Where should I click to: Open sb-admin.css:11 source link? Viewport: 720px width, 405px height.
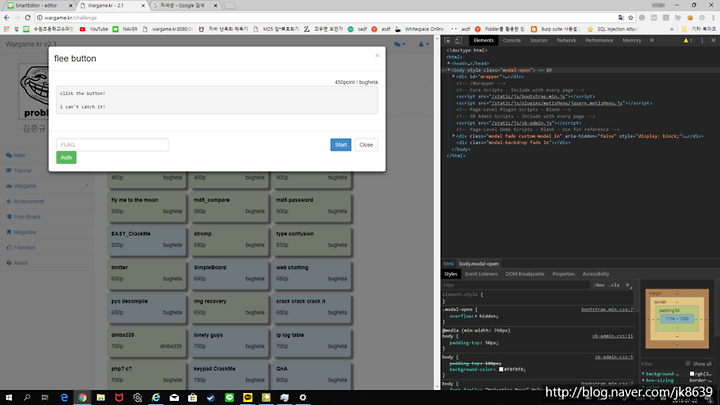(x=612, y=336)
